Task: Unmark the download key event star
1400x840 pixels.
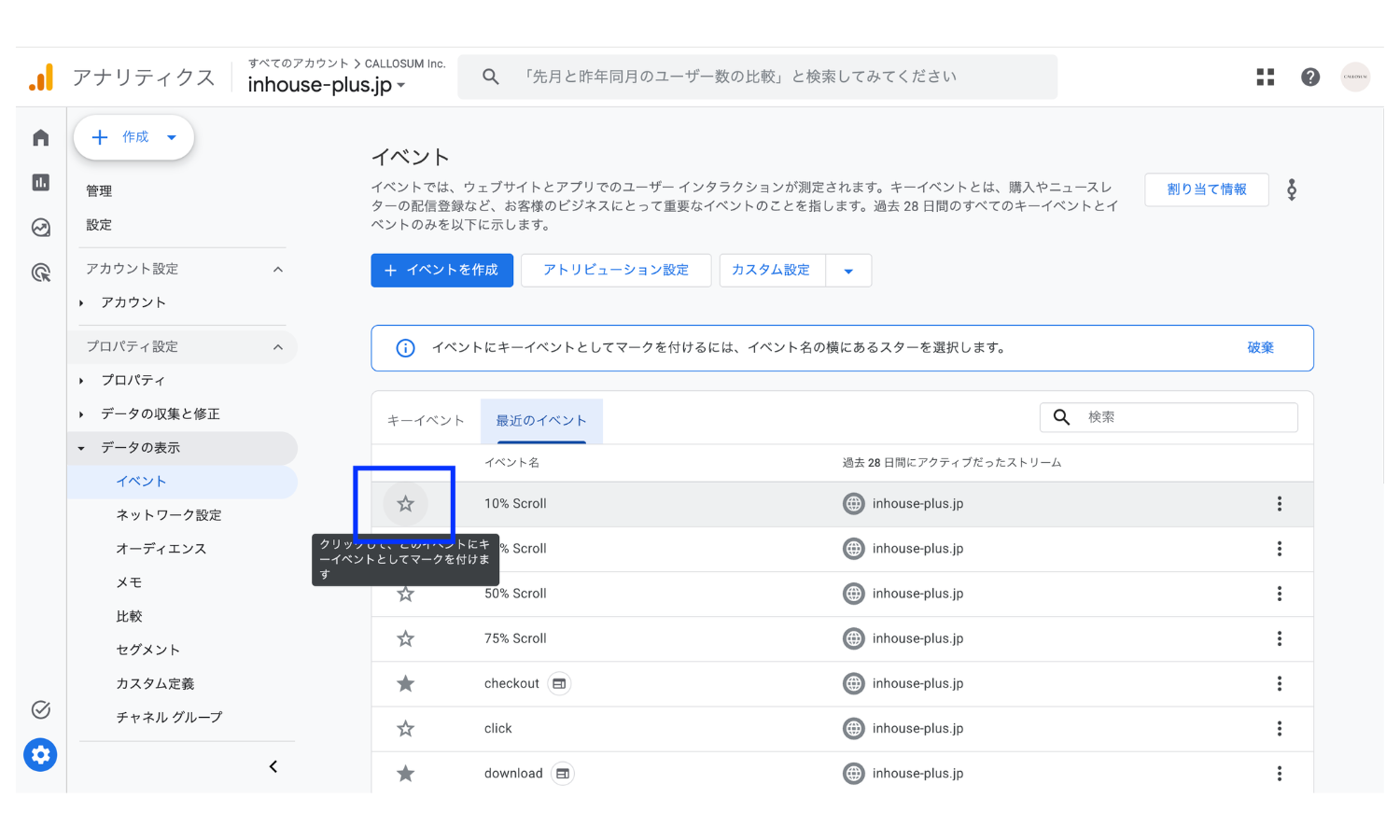Action: pyautogui.click(x=405, y=773)
